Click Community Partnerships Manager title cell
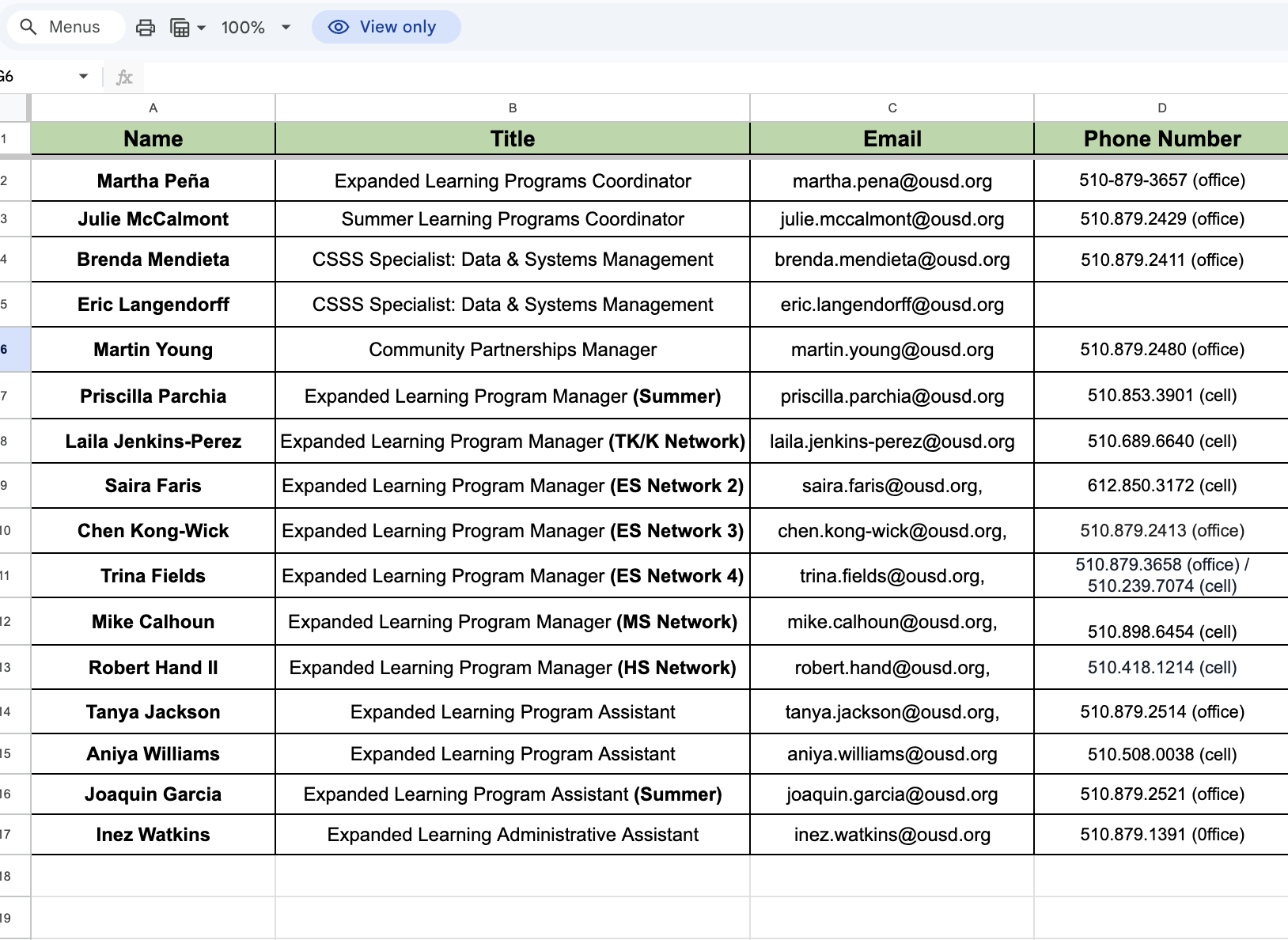The image size is (1288, 940). pyautogui.click(x=513, y=350)
